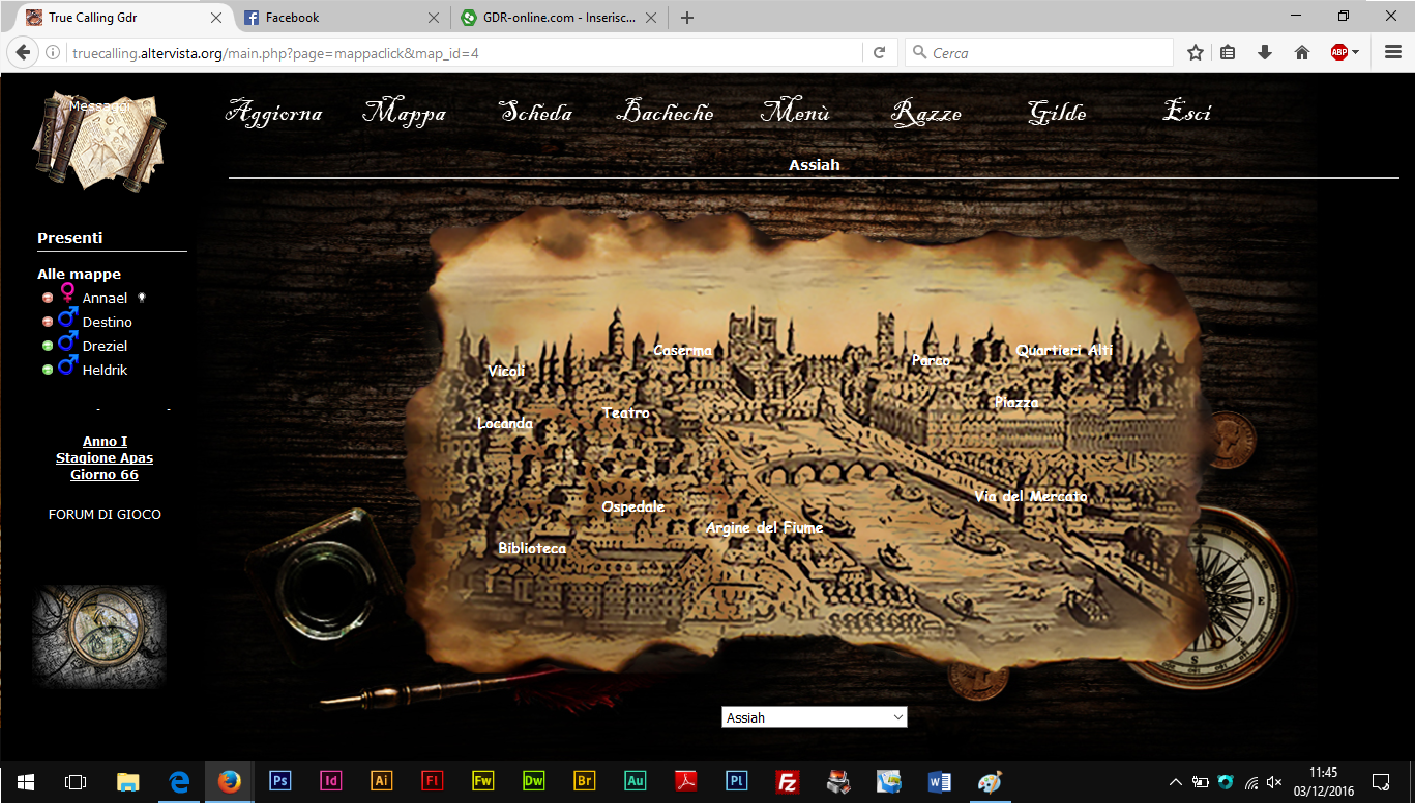Open Razze in the top menu
The width and height of the screenshot is (1420, 804).
tap(926, 113)
